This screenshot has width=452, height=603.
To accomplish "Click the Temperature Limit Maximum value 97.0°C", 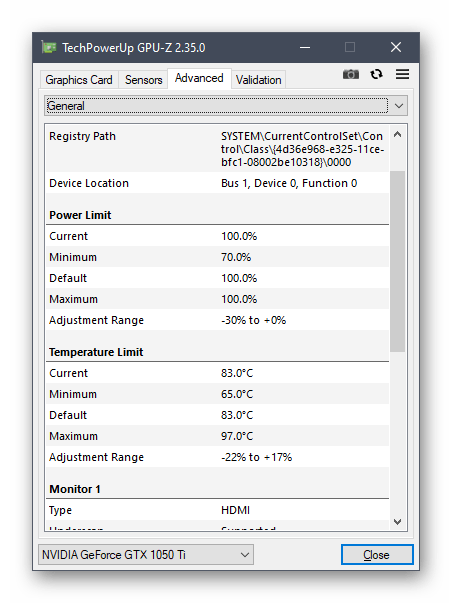I will tap(237, 436).
